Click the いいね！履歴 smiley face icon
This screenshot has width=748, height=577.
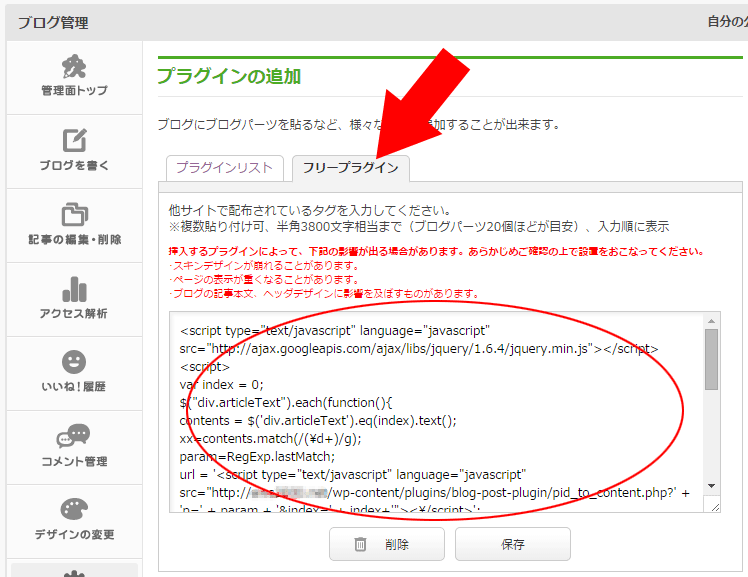(74, 361)
